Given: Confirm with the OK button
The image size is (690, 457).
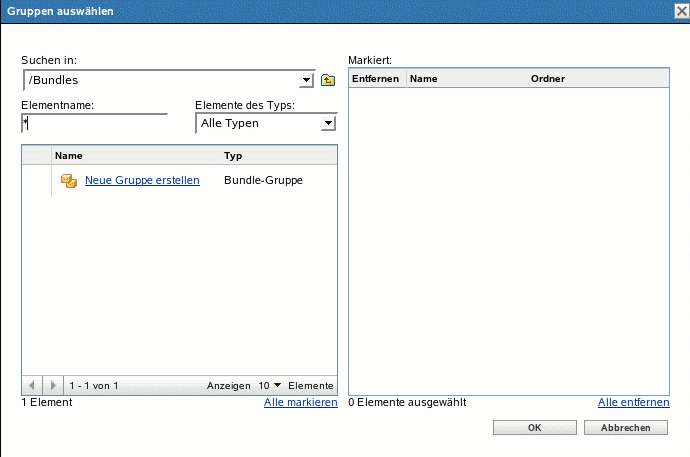Looking at the screenshot, I should [x=535, y=428].
